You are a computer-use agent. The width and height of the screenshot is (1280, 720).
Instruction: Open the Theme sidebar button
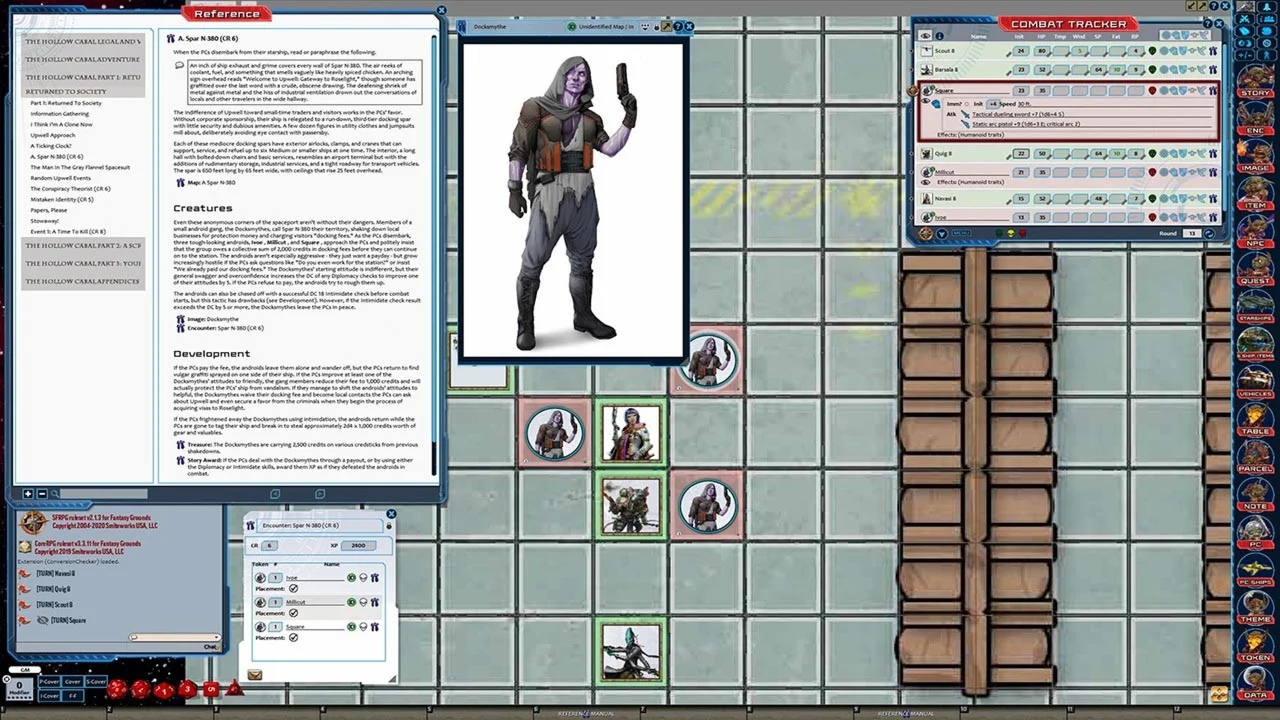coord(1255,606)
